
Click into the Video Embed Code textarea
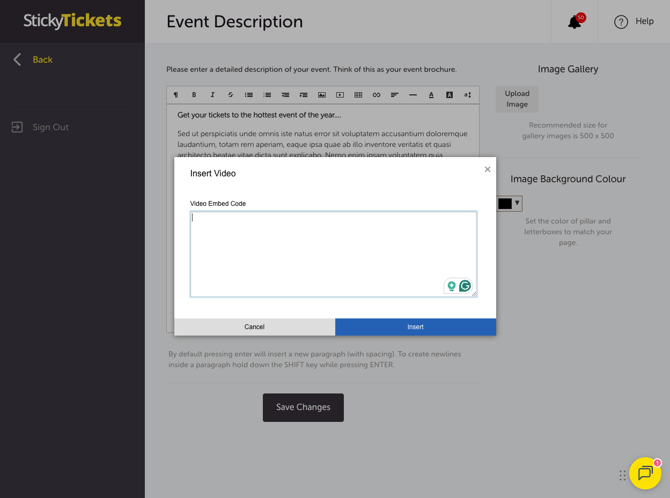coord(333,254)
